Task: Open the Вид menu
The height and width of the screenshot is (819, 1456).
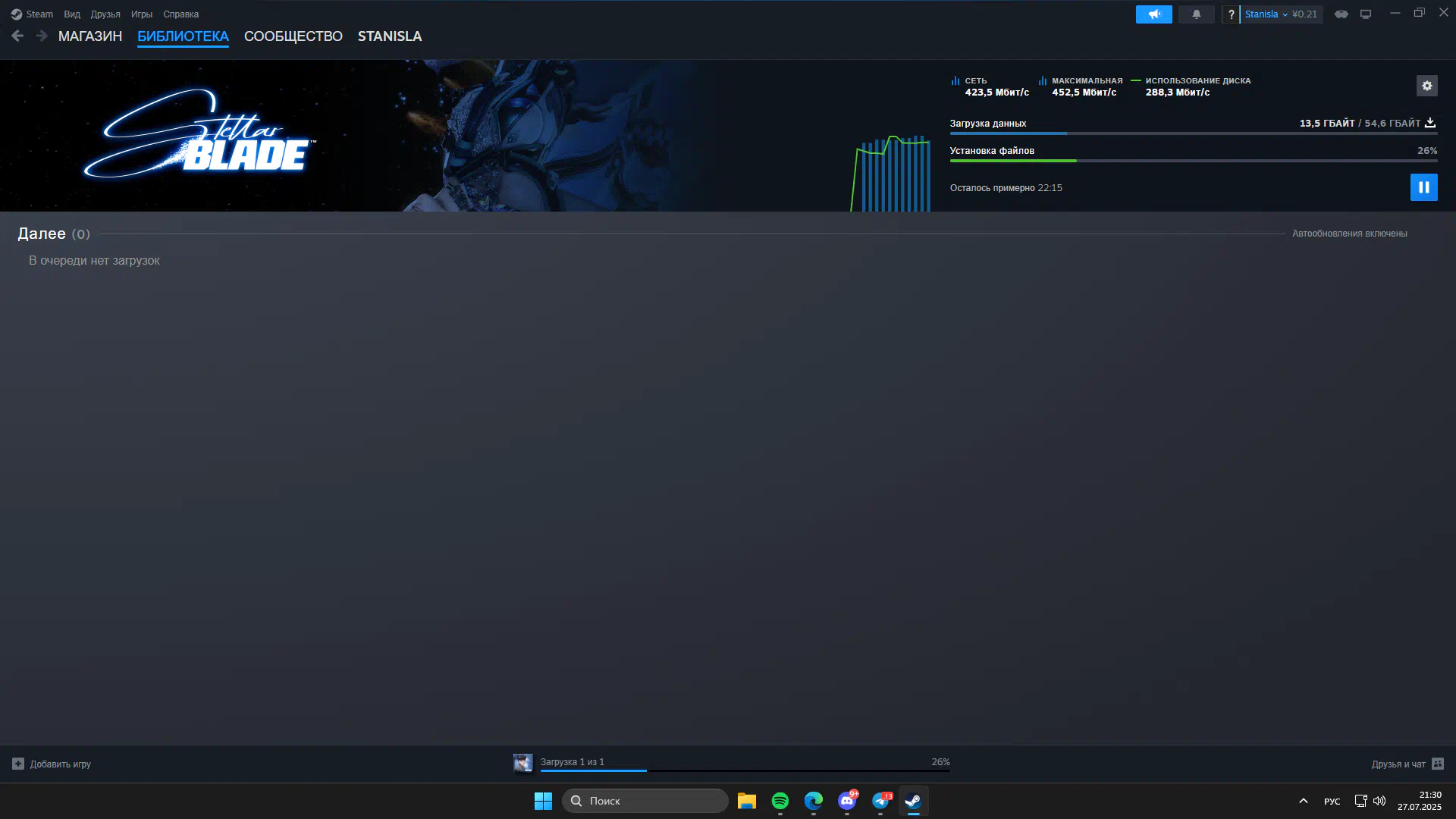Action: pyautogui.click(x=72, y=14)
